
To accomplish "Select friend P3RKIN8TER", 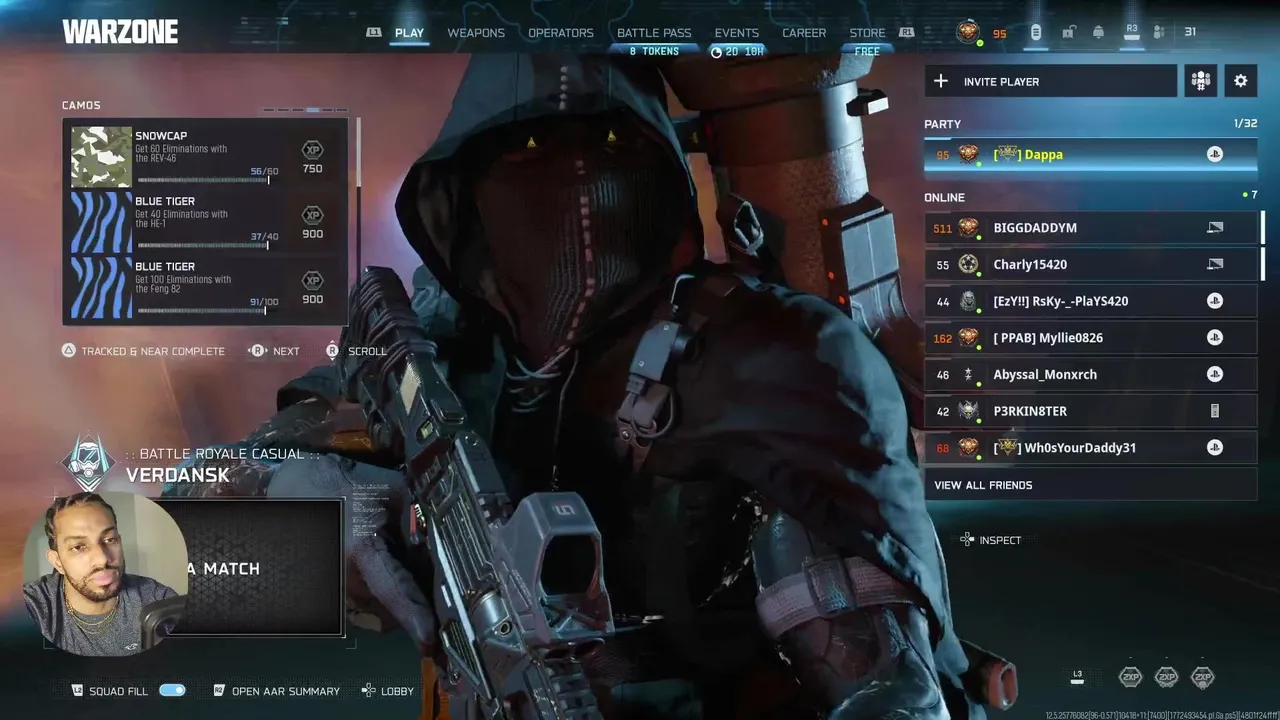I will [1090, 411].
